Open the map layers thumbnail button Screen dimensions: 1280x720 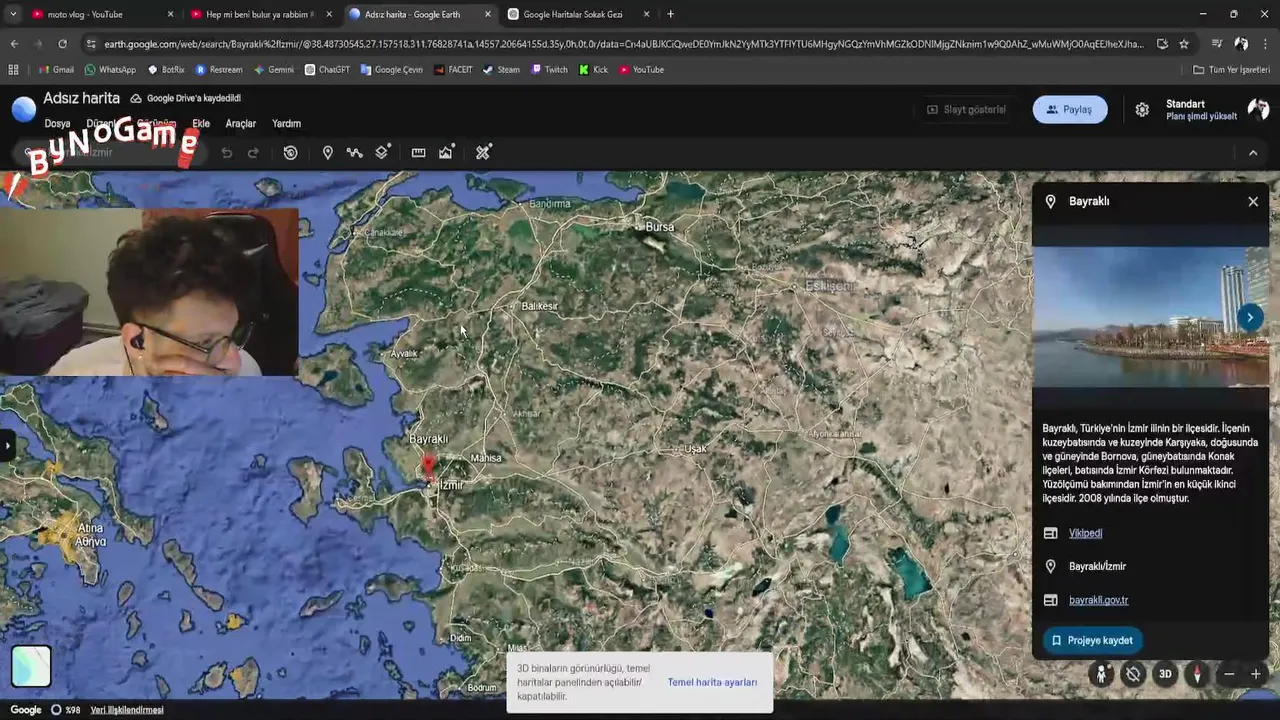click(31, 666)
